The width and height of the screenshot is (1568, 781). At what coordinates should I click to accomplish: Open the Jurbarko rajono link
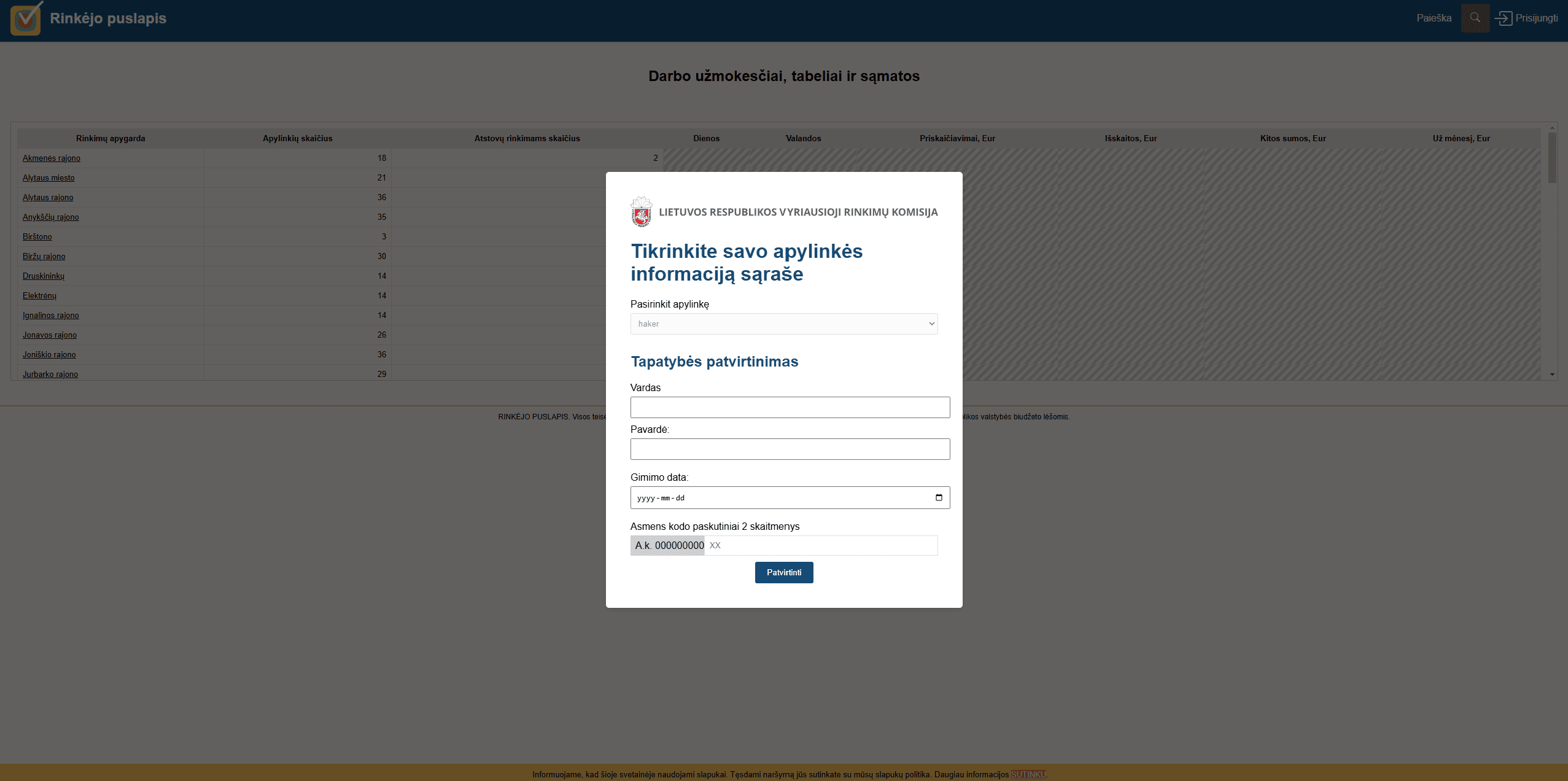(x=50, y=374)
